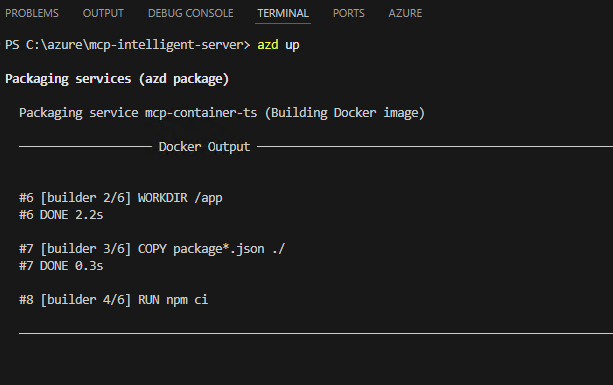The width and height of the screenshot is (613, 385).
Task: Open the OUTPUT panel tab
Action: [103, 13]
